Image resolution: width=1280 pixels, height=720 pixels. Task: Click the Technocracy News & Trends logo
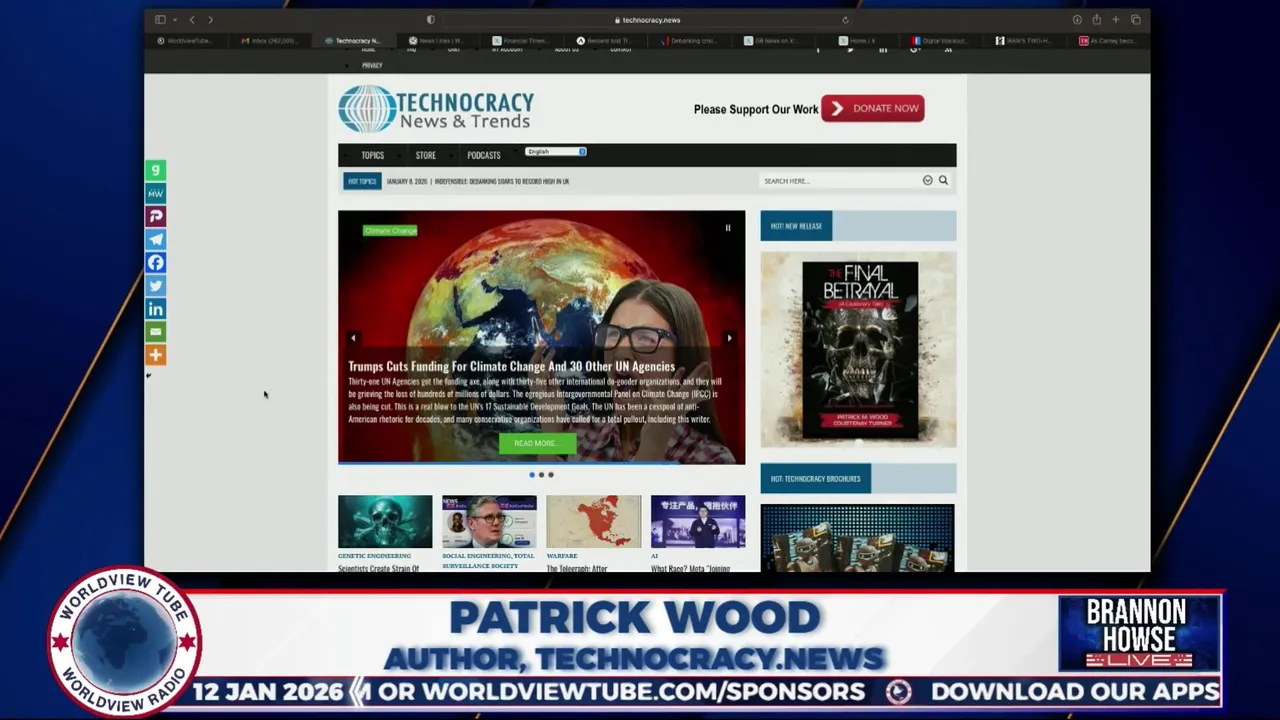click(x=436, y=109)
